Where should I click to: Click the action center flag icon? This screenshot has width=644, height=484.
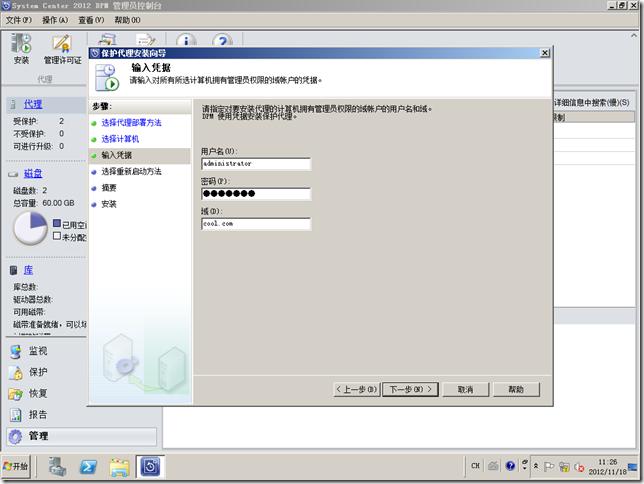tap(548, 466)
